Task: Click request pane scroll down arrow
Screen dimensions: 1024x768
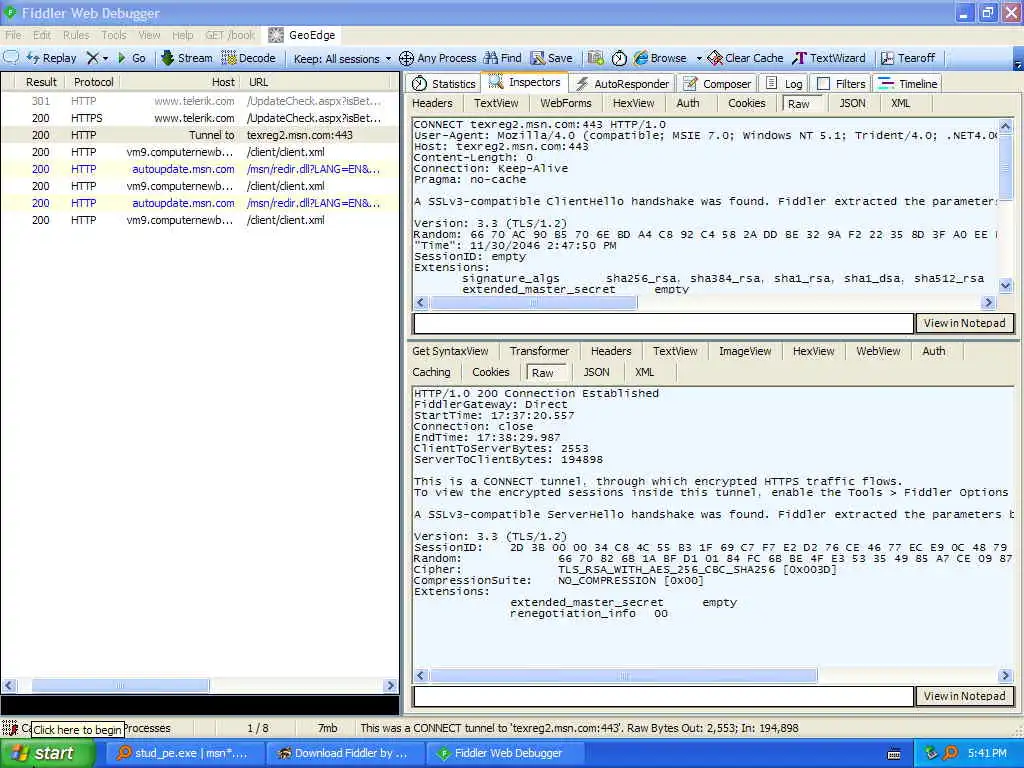Action: (x=1006, y=285)
